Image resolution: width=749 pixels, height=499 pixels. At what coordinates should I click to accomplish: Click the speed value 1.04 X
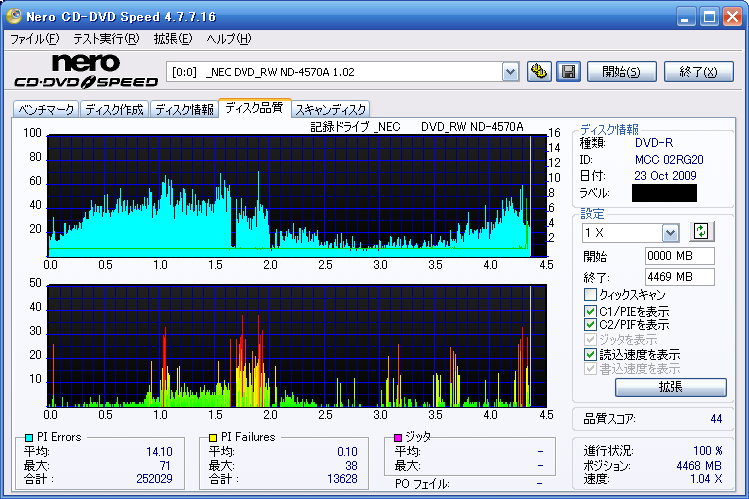(706, 478)
